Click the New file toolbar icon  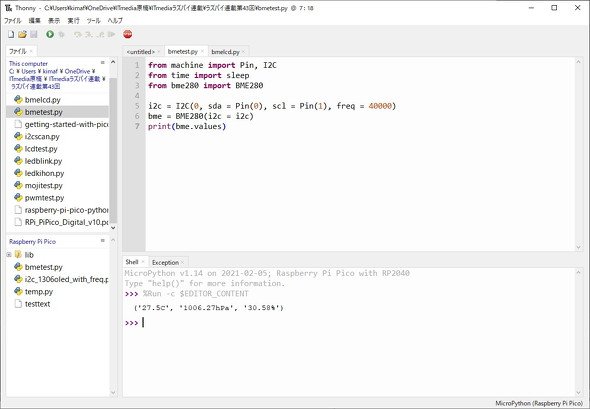tap(11, 35)
